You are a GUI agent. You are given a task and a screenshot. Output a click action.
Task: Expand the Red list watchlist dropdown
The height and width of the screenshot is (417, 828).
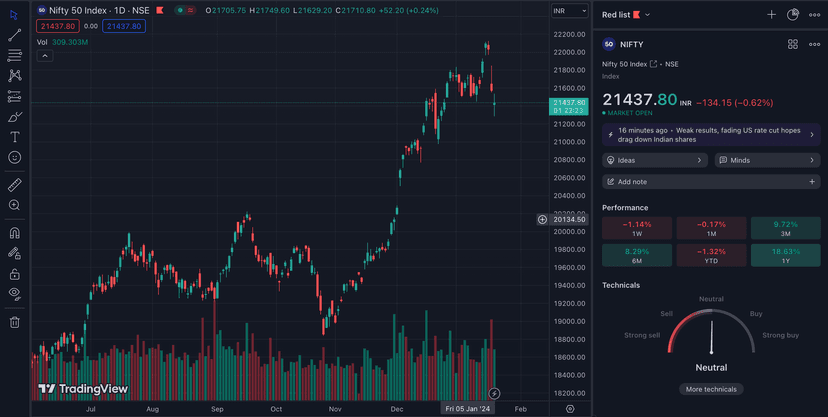626,15
